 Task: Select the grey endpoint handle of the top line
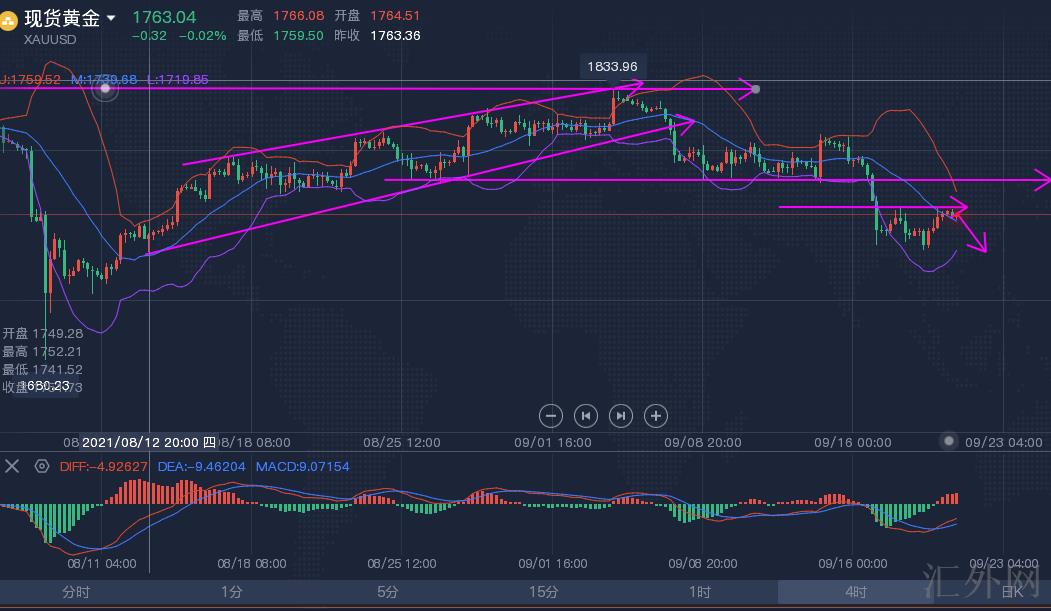point(755,89)
